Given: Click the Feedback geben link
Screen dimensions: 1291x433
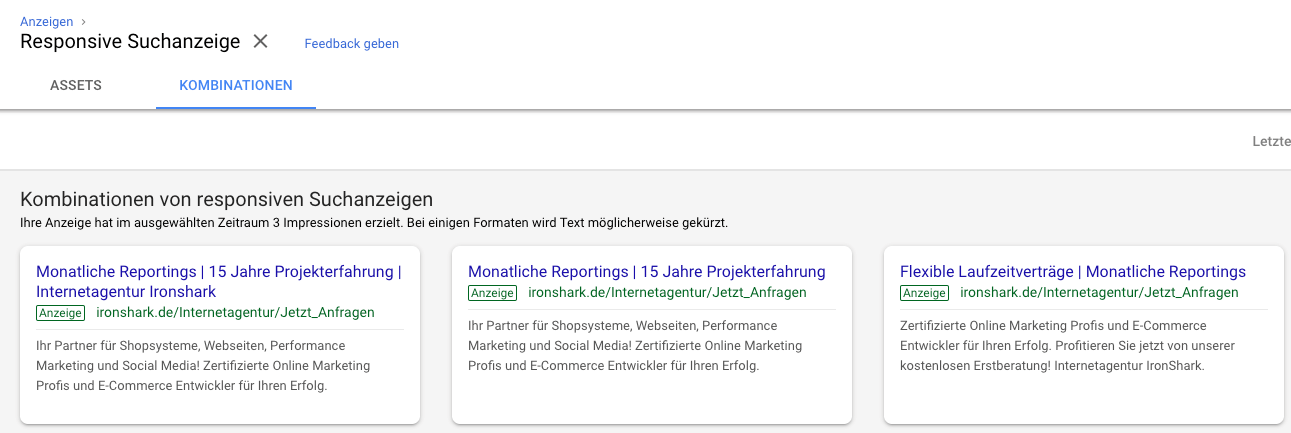Looking at the screenshot, I should 351,43.
